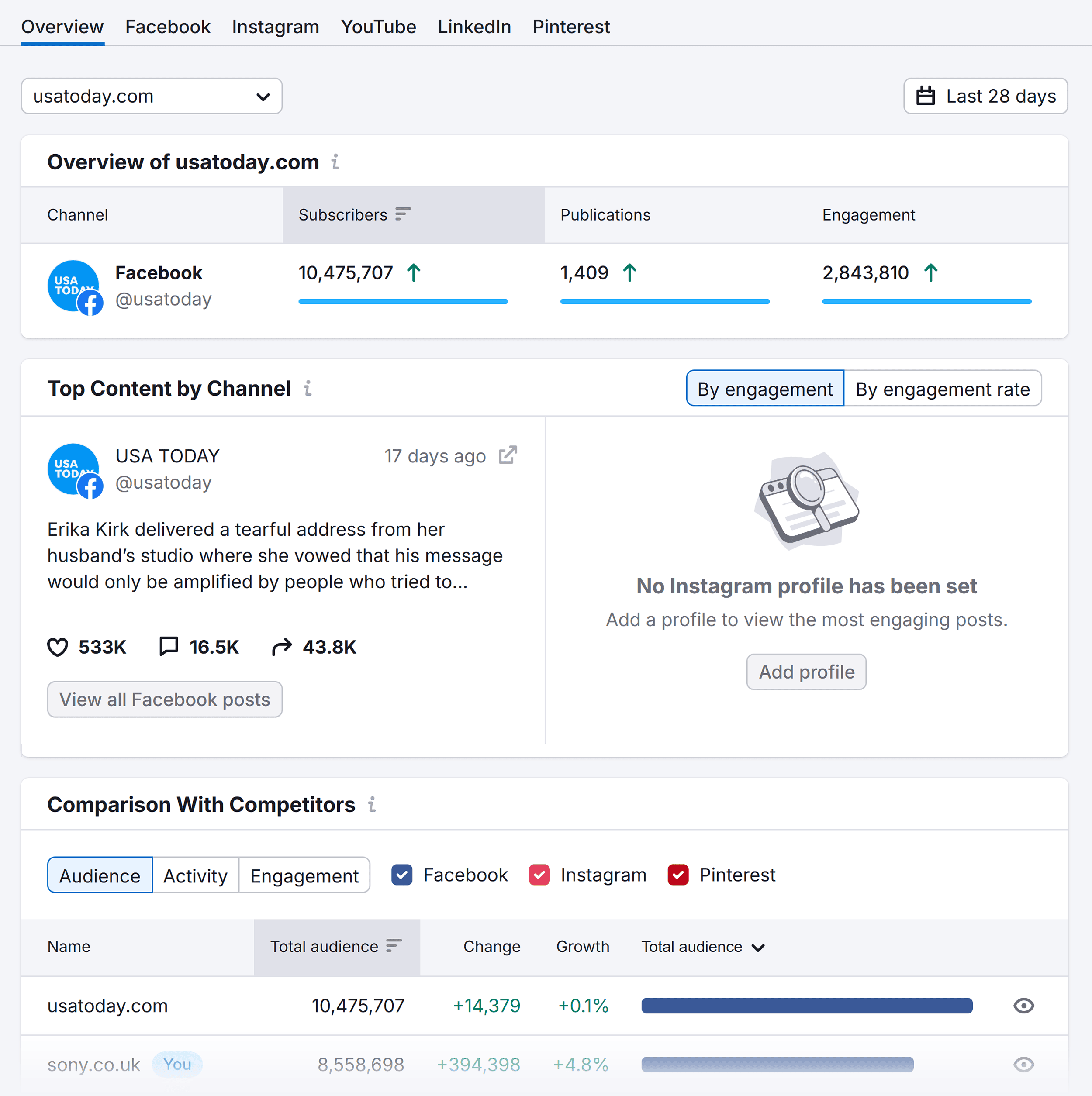Click the Add profile button for Instagram
Viewport: 1092px width, 1096px height.
point(806,672)
